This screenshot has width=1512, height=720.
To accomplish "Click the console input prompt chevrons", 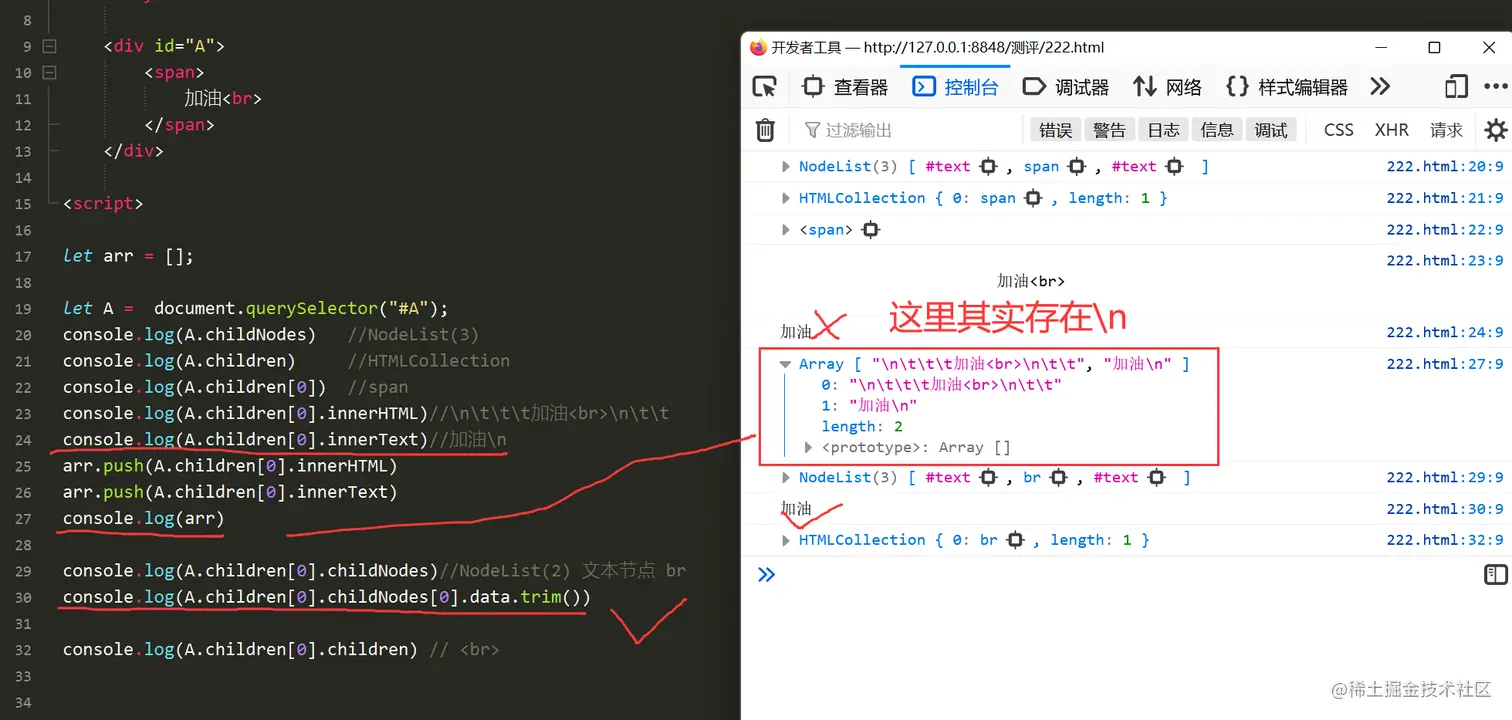I will pyautogui.click(x=766, y=574).
